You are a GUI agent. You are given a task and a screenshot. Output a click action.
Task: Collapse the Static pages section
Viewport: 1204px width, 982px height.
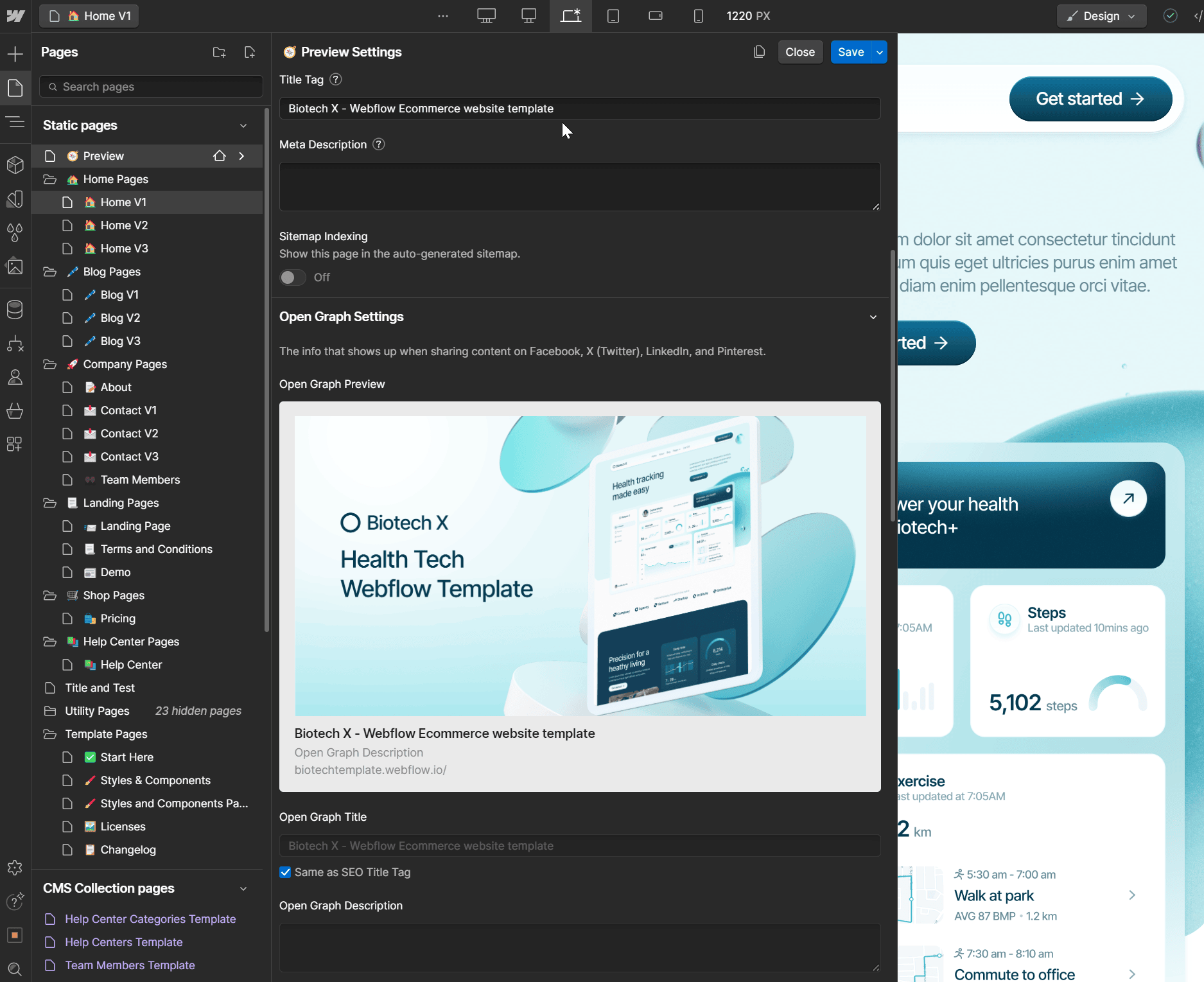[243, 125]
